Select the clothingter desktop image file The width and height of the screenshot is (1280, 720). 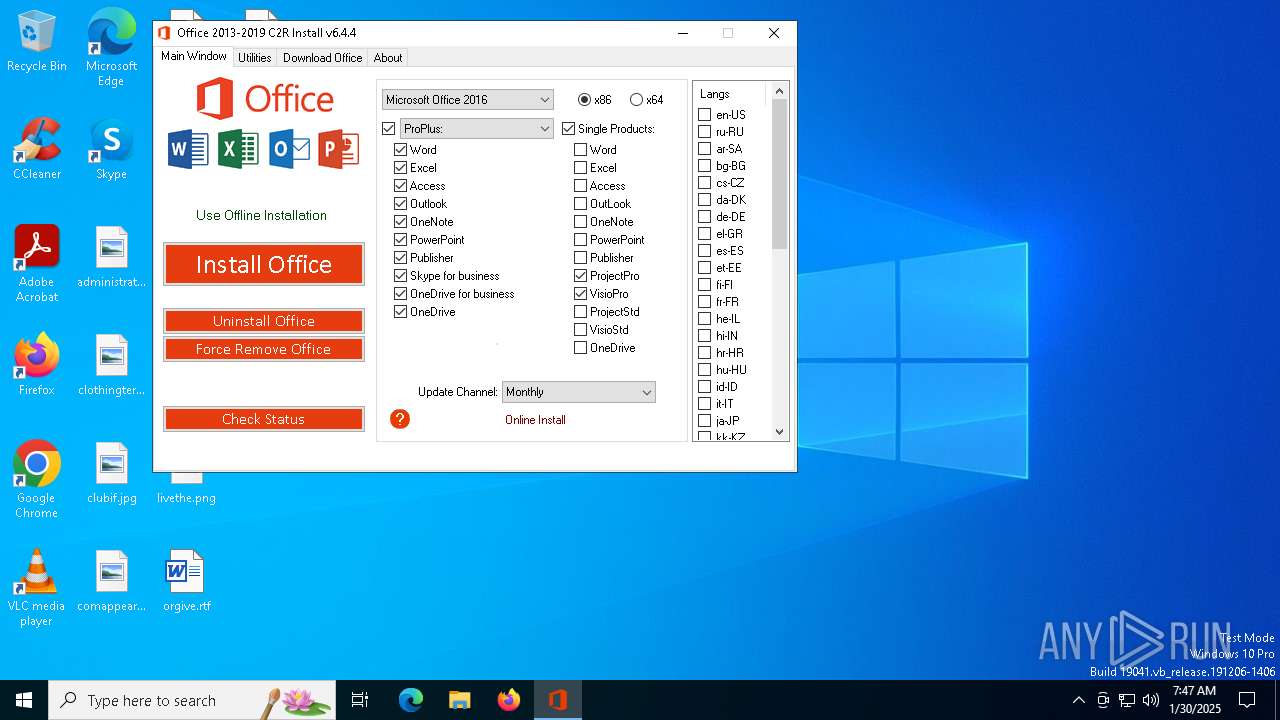pyautogui.click(x=111, y=365)
